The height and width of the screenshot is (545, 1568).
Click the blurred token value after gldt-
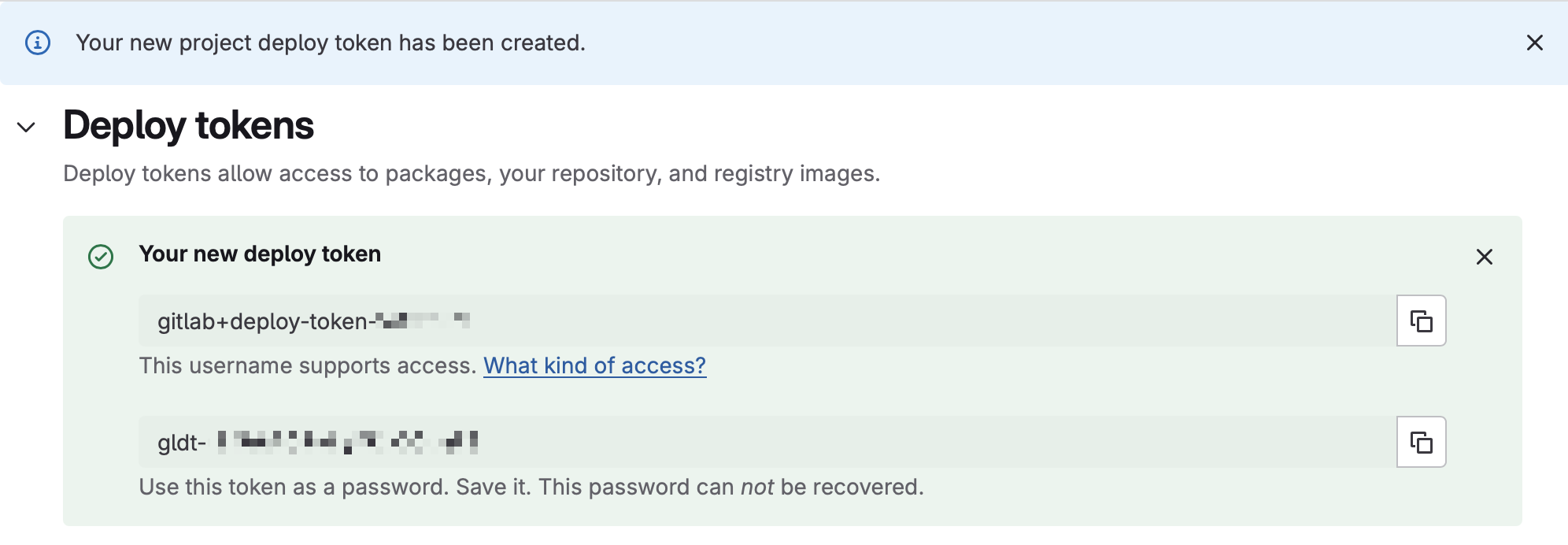[348, 442]
